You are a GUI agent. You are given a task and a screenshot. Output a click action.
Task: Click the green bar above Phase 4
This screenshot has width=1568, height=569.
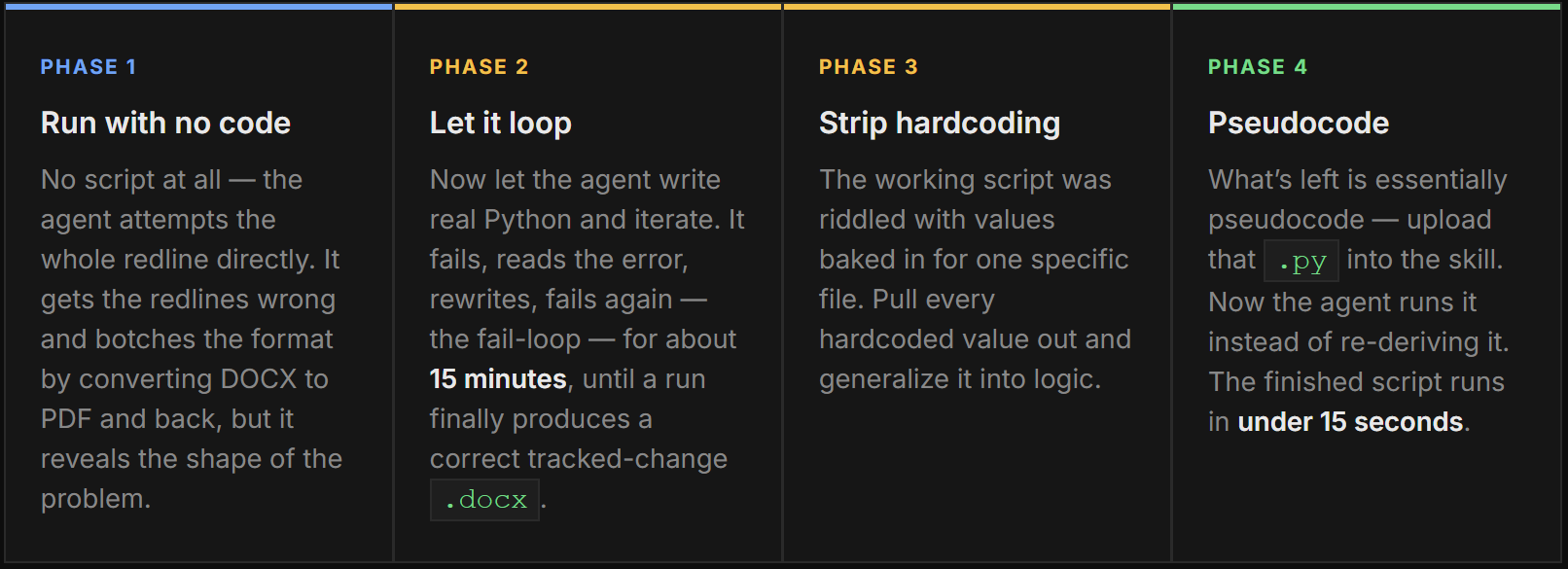coord(1366,7)
